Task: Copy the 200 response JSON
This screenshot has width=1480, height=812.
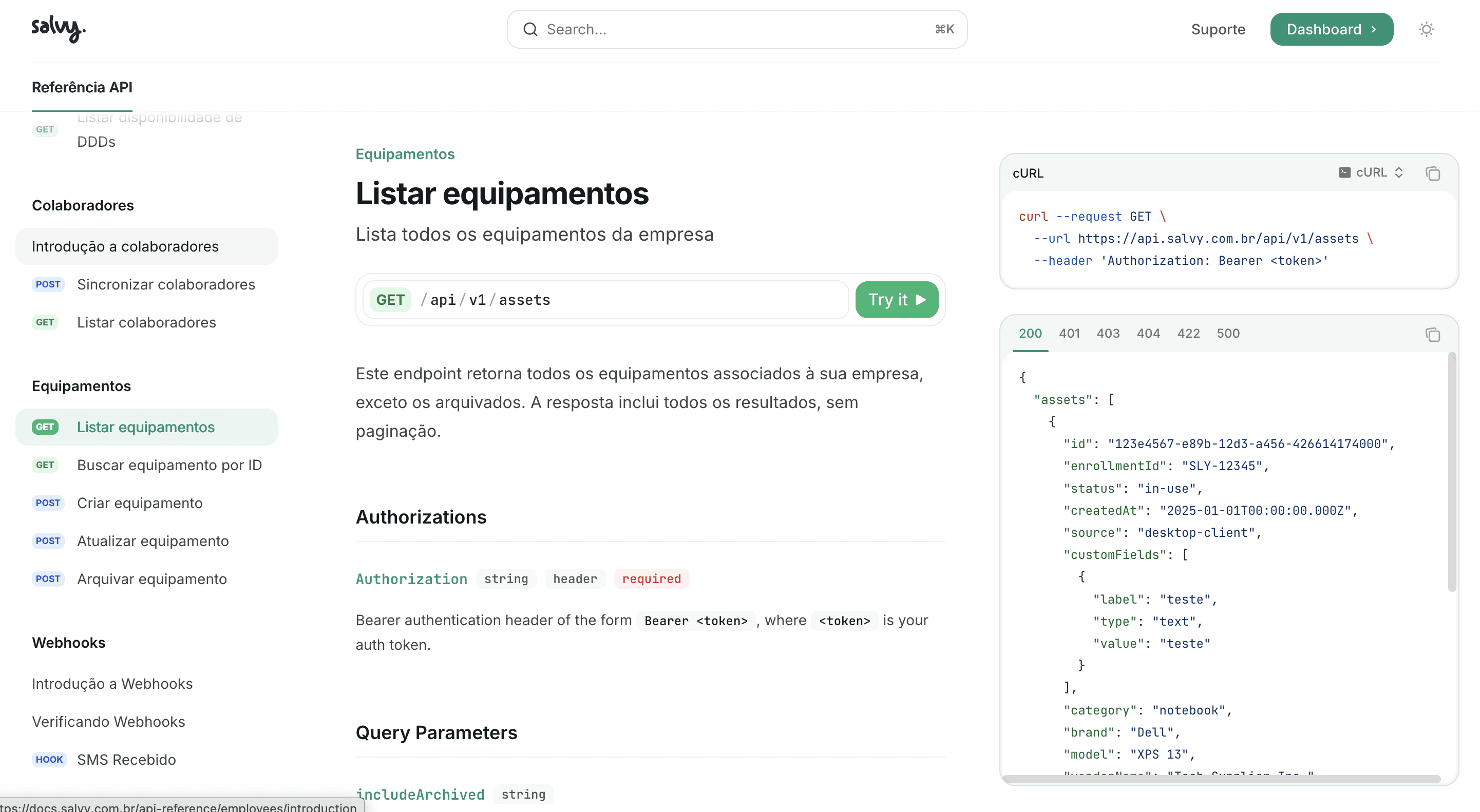Action: pos(1432,335)
